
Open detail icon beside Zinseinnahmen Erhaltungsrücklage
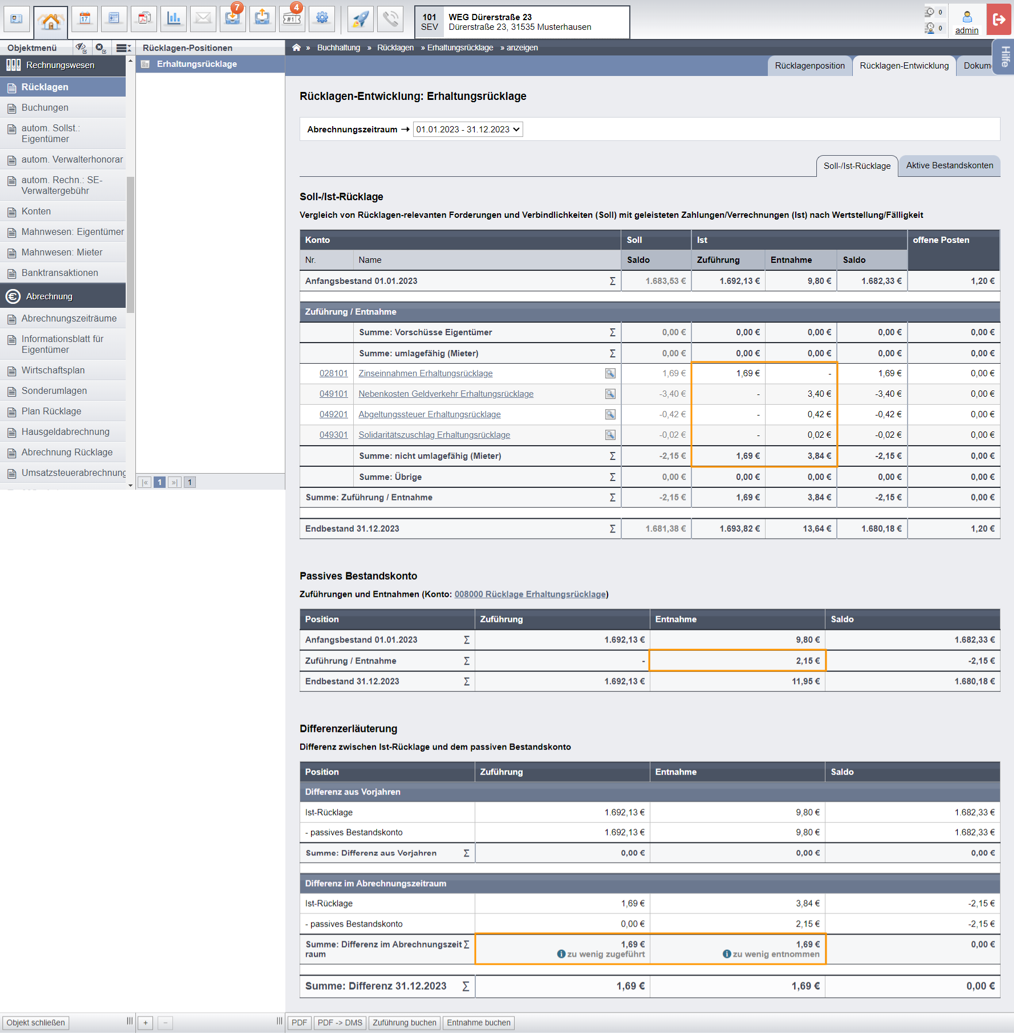[x=610, y=374]
